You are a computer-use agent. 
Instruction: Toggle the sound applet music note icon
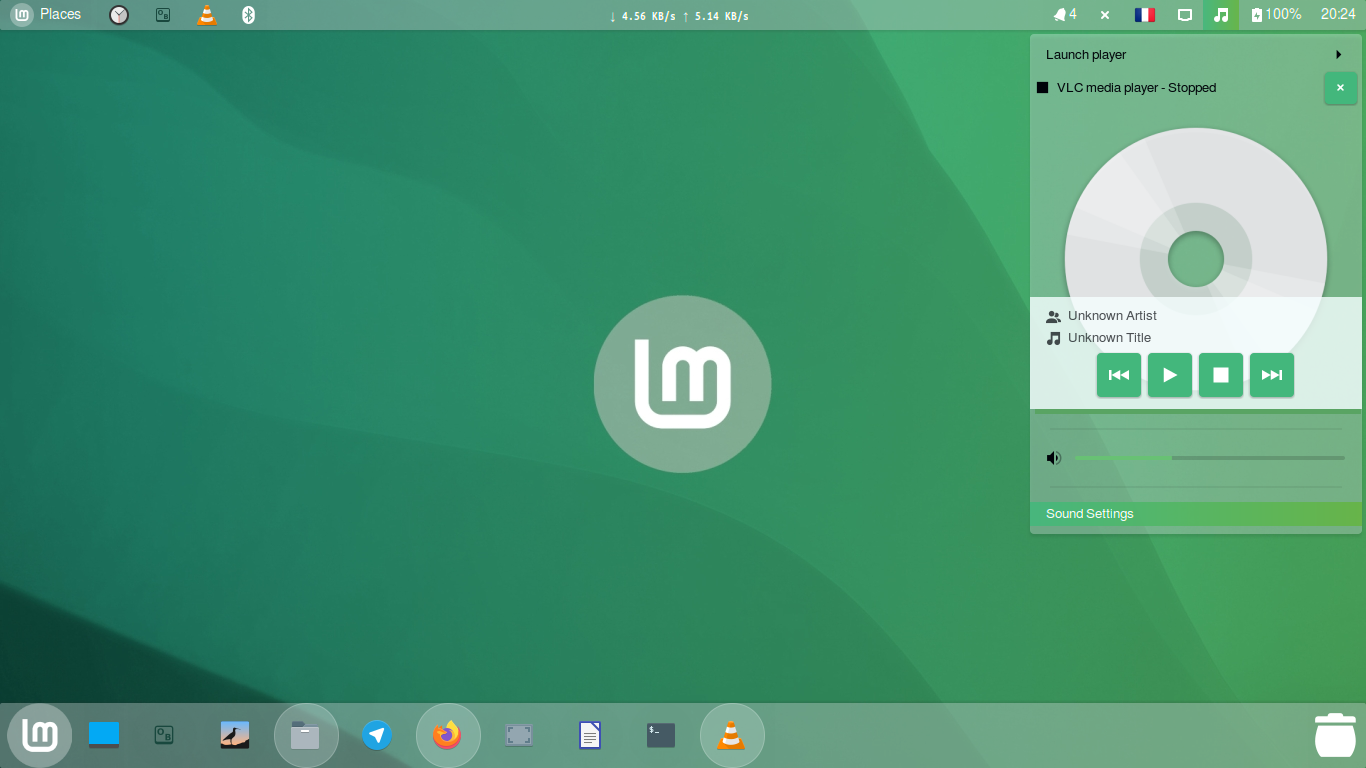[1221, 15]
